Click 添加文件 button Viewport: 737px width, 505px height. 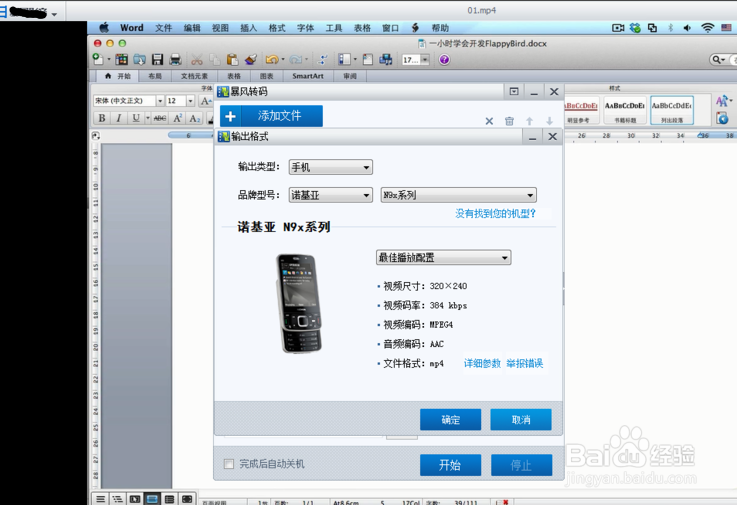tap(271, 116)
